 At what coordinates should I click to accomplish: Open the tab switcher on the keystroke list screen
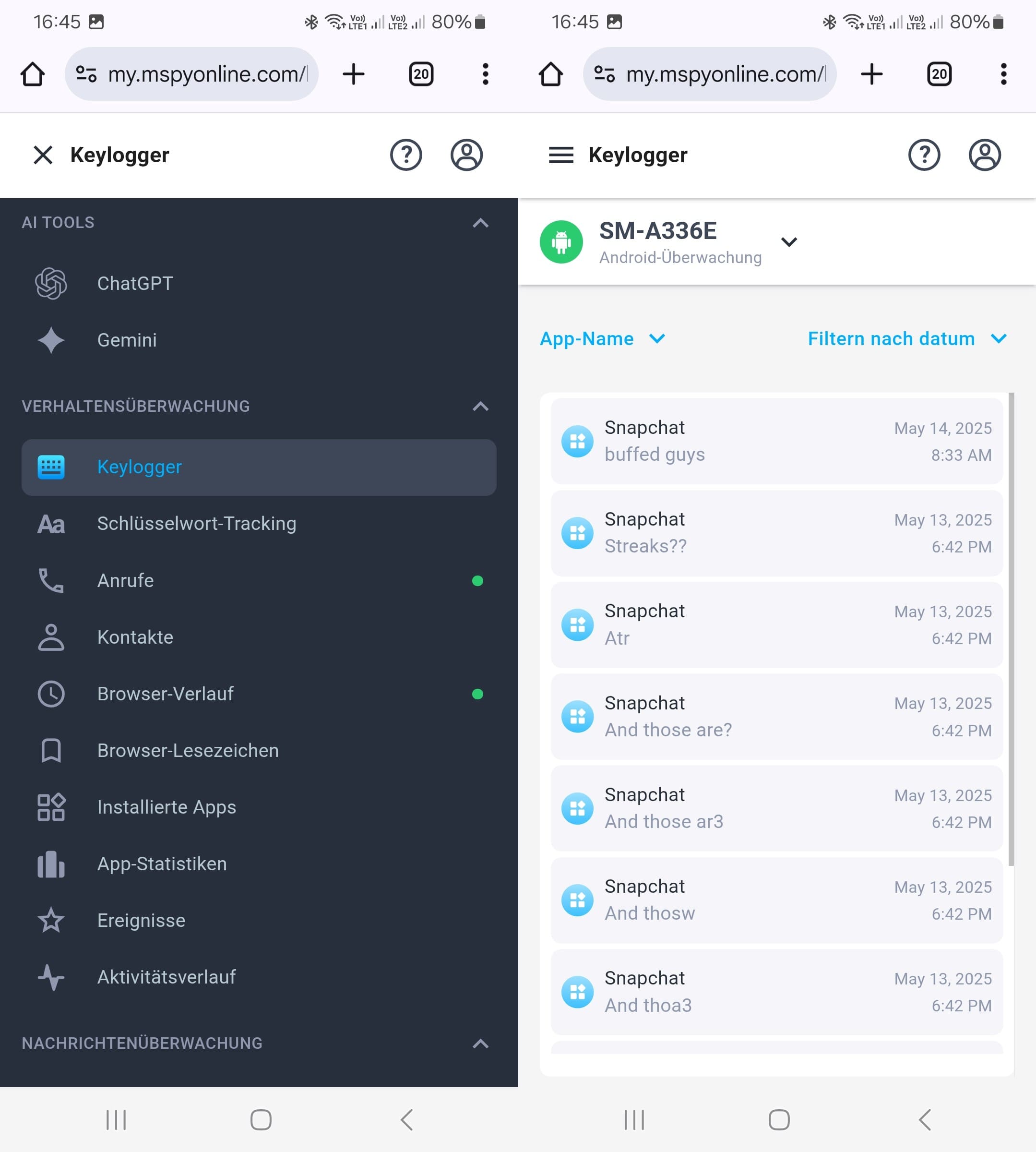[939, 74]
